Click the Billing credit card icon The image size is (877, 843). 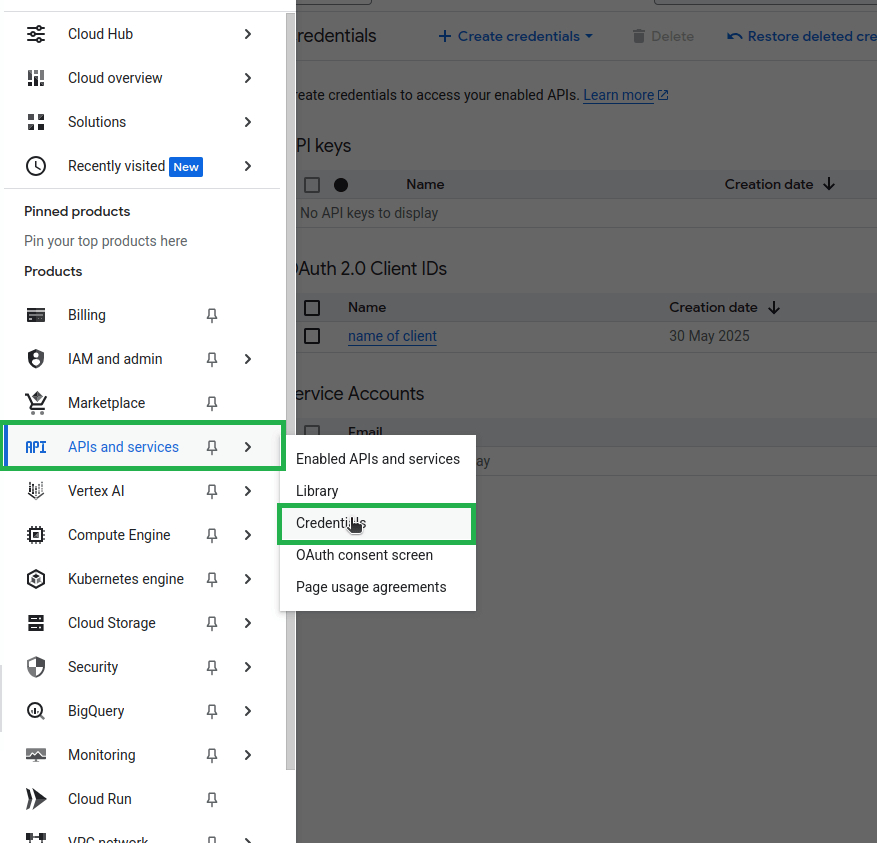36,315
